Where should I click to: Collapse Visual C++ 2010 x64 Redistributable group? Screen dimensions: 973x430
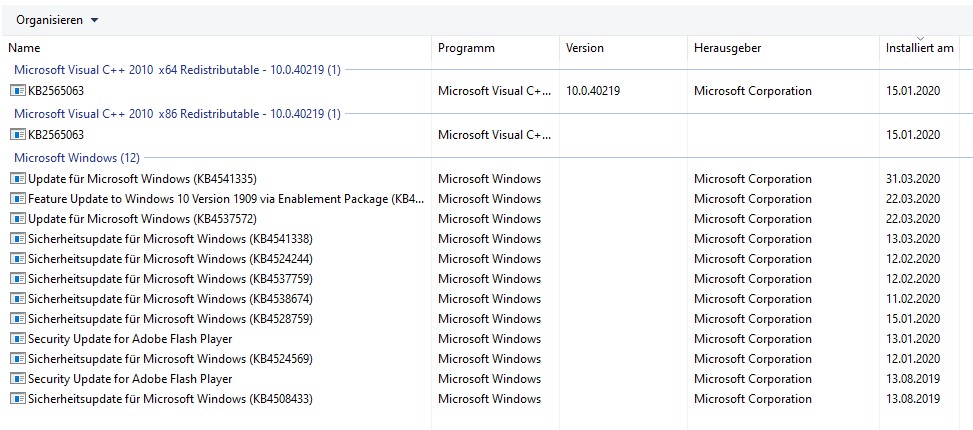pyautogui.click(x=177, y=70)
